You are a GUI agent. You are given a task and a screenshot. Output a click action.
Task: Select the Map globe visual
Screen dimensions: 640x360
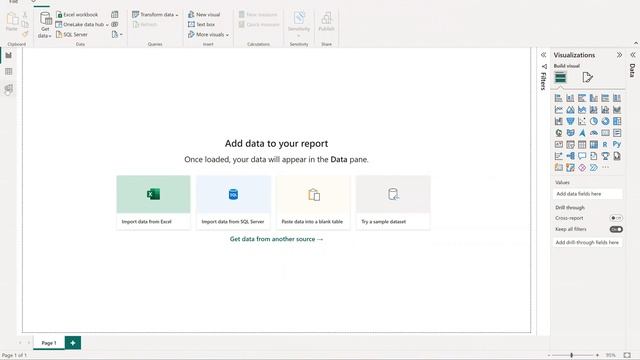point(558,133)
